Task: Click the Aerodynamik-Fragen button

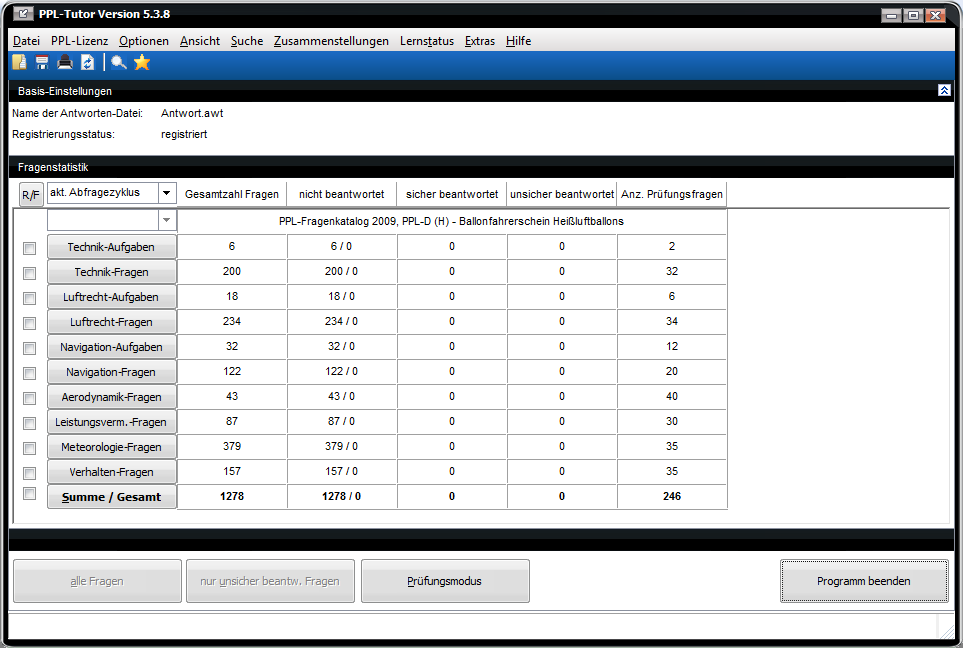Action: tap(111, 397)
